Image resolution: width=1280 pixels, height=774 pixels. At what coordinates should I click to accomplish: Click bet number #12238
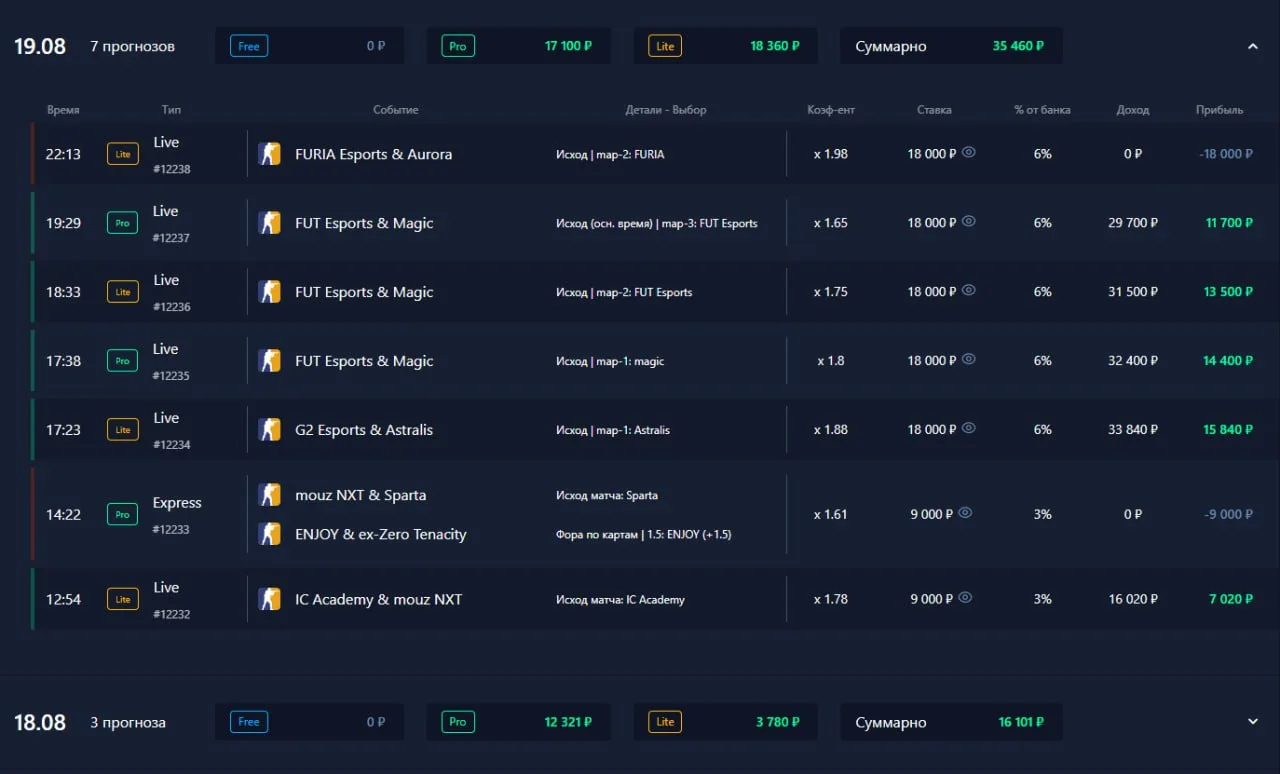click(172, 169)
